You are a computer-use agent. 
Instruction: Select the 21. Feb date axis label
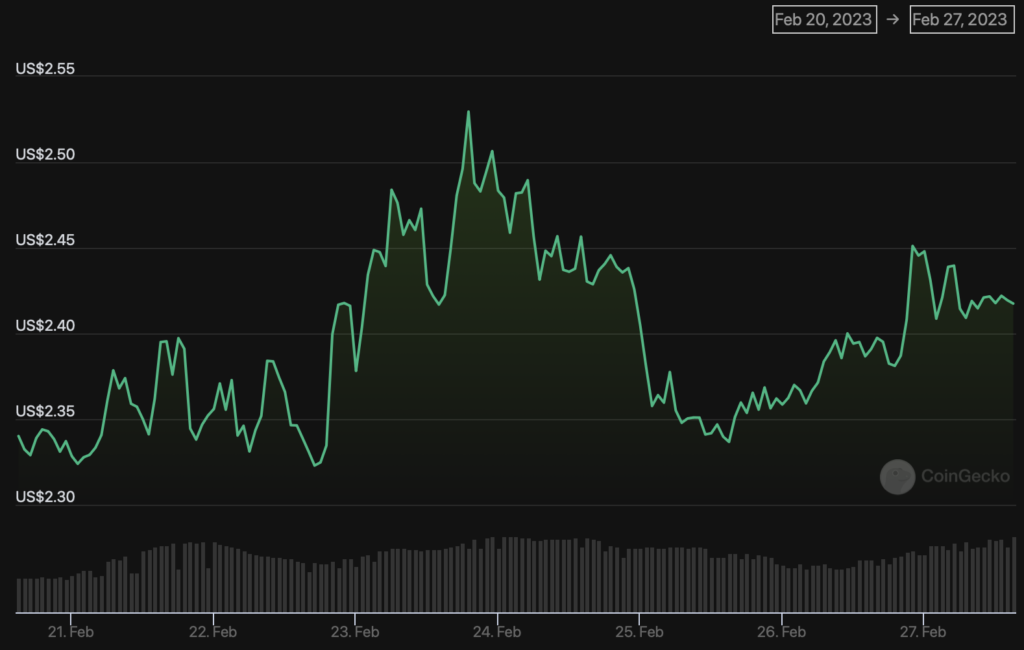71,632
